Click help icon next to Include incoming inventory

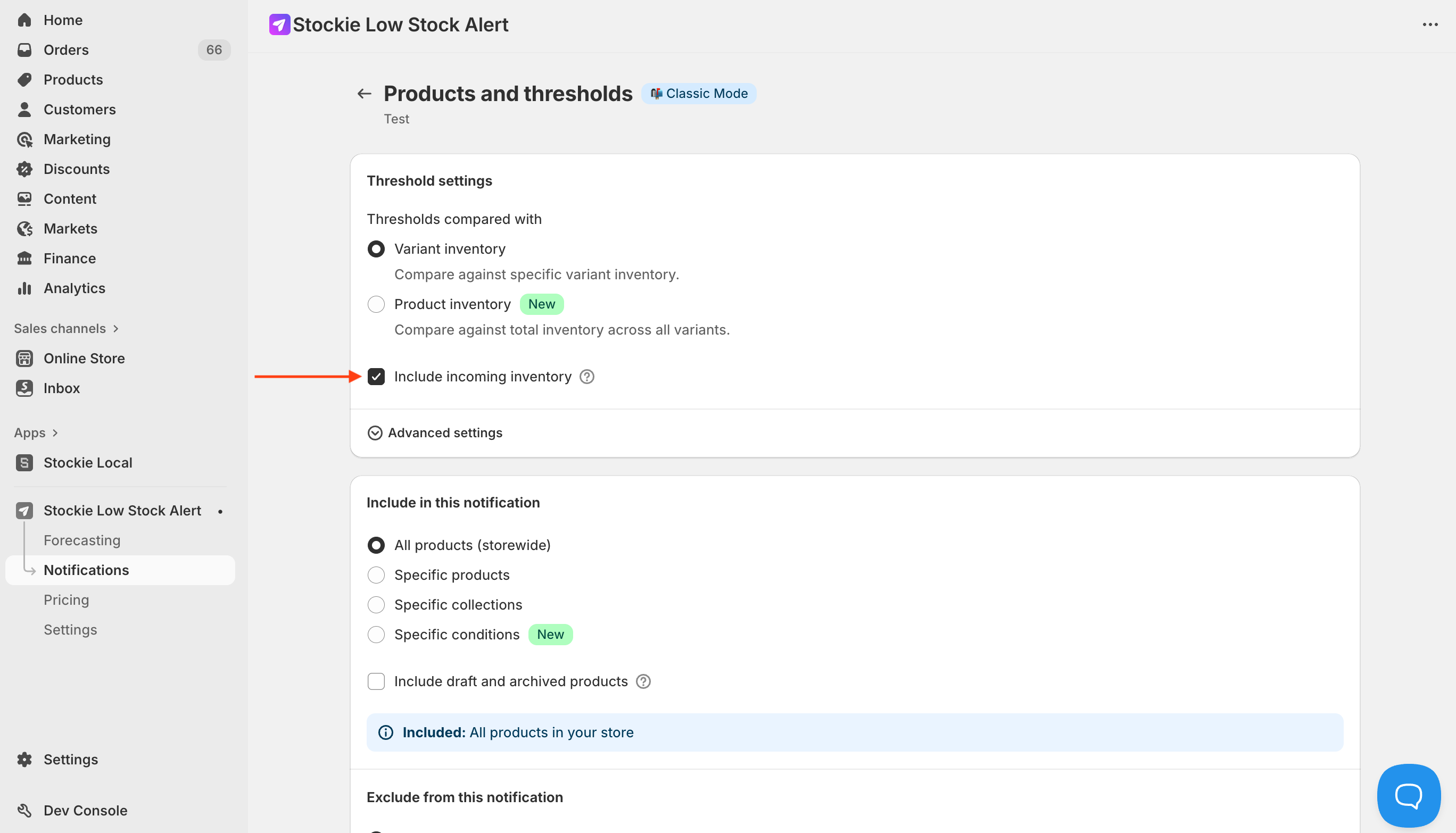point(586,377)
